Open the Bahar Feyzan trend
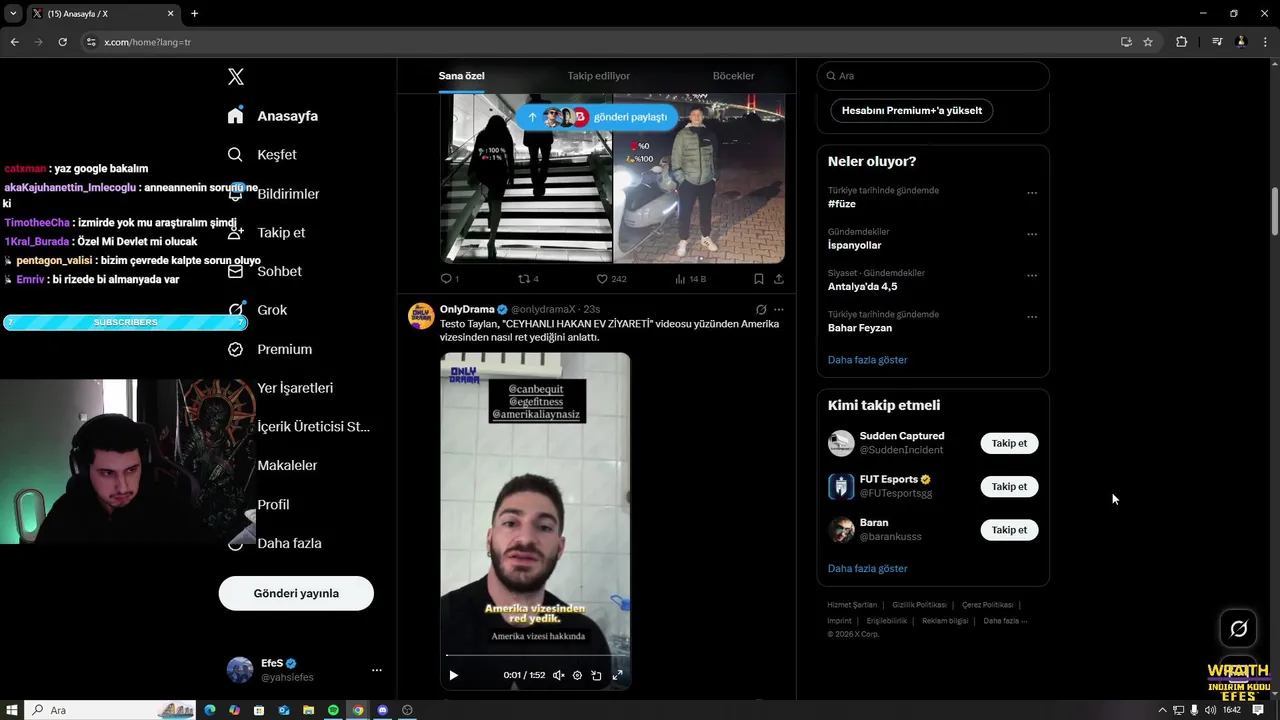Image resolution: width=1280 pixels, height=720 pixels. (860, 328)
